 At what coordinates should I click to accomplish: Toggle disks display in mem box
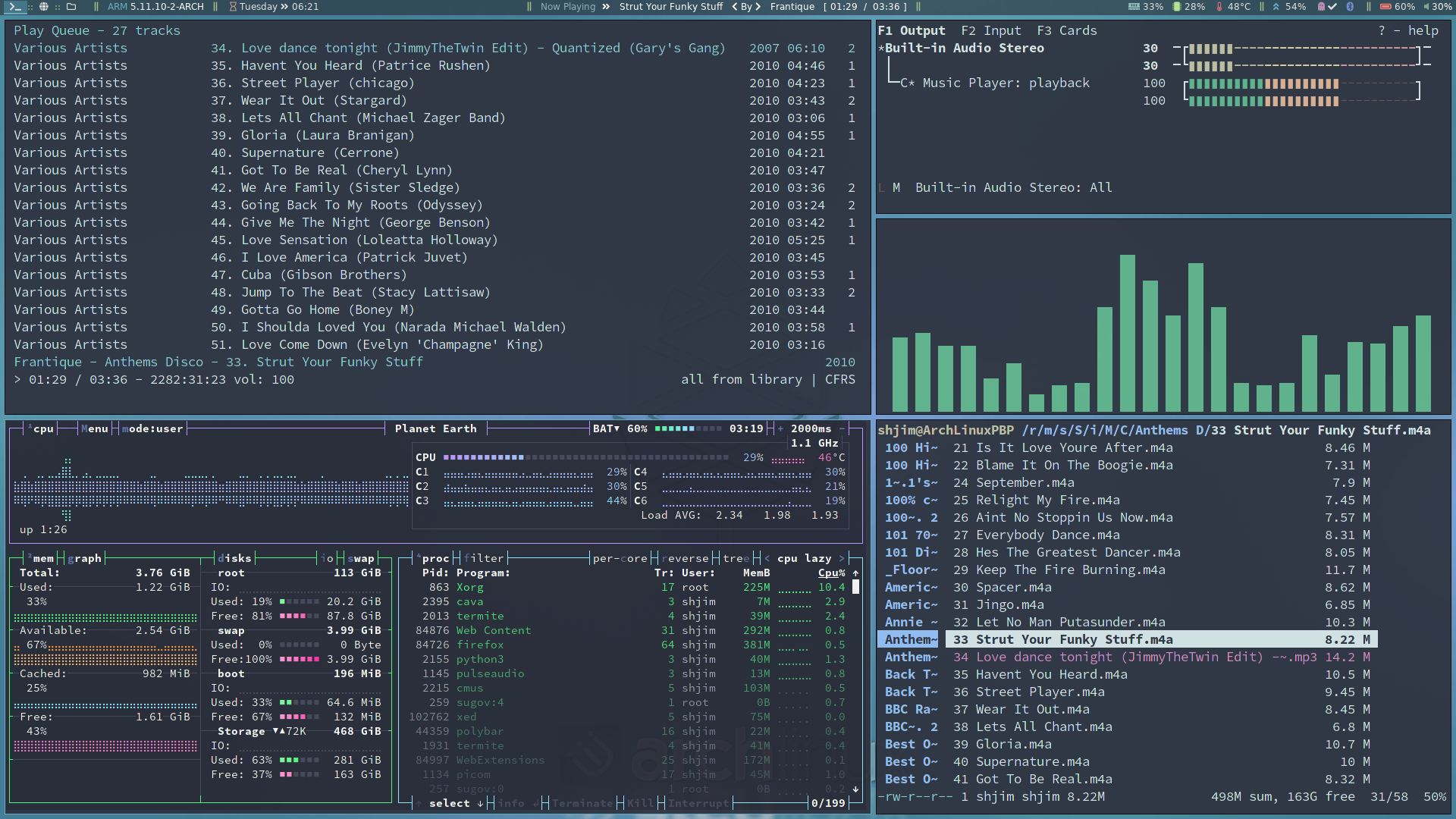[234, 559]
